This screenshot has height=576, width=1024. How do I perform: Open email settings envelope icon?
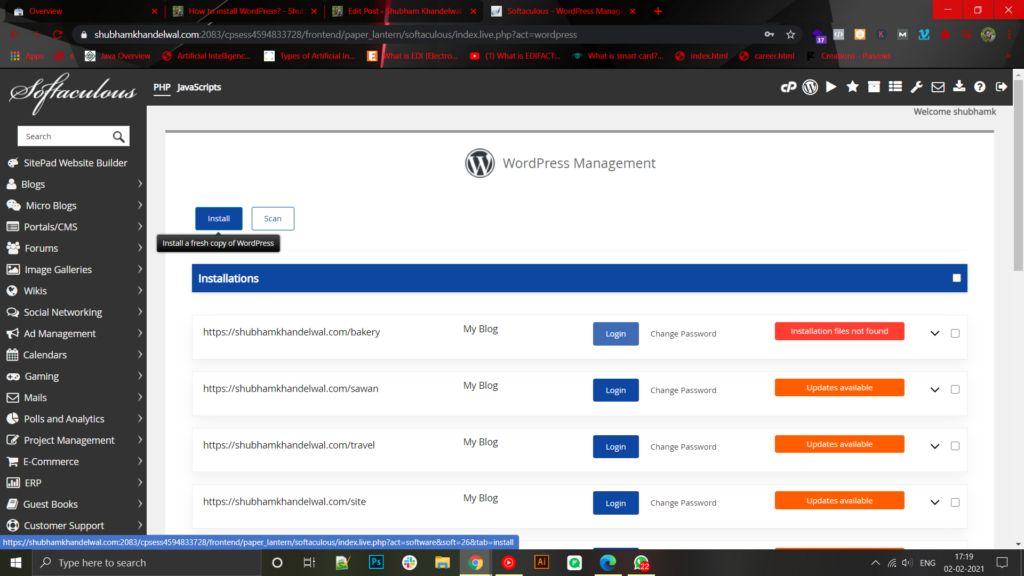point(938,87)
